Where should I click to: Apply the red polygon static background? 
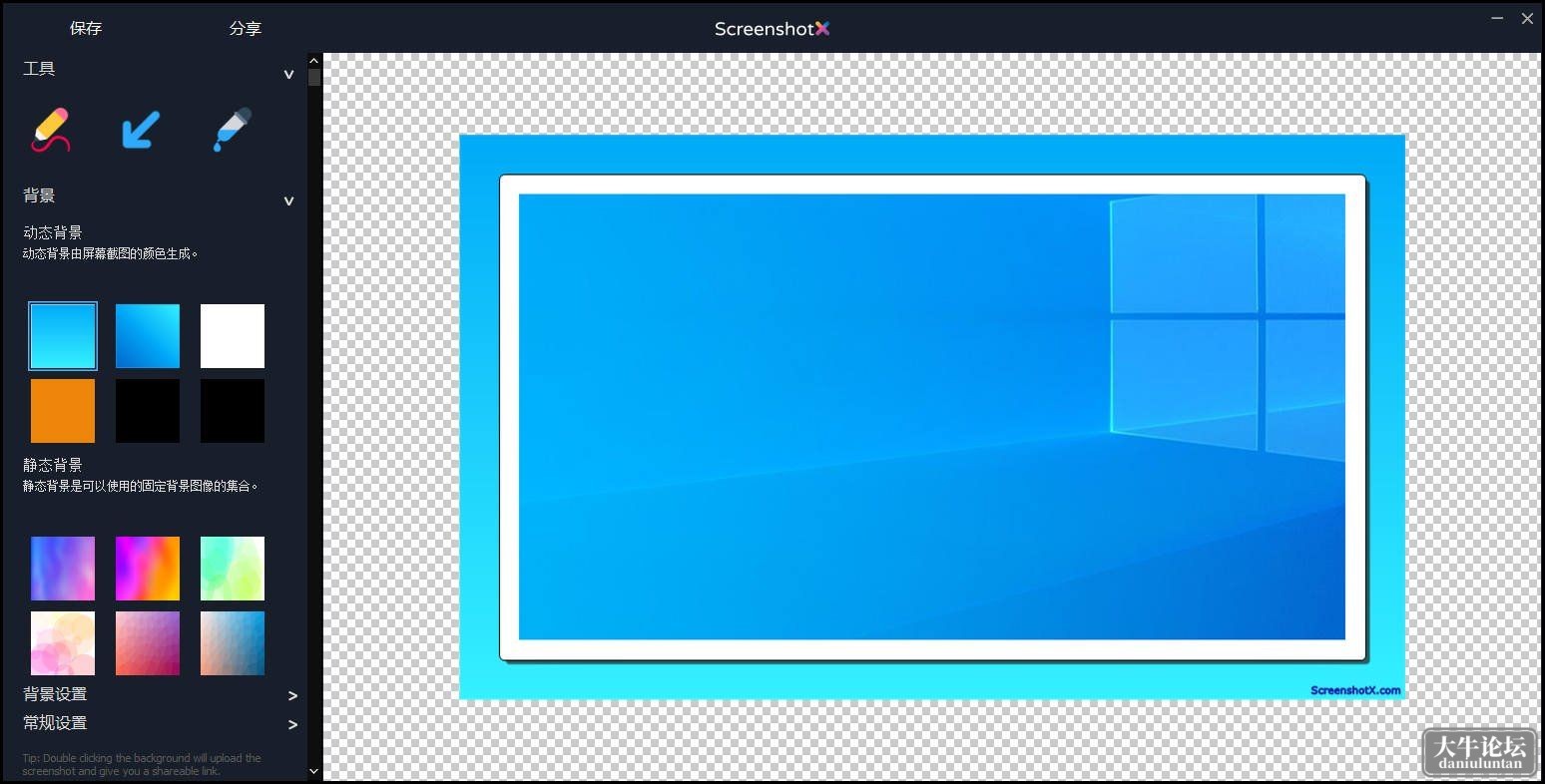(148, 643)
